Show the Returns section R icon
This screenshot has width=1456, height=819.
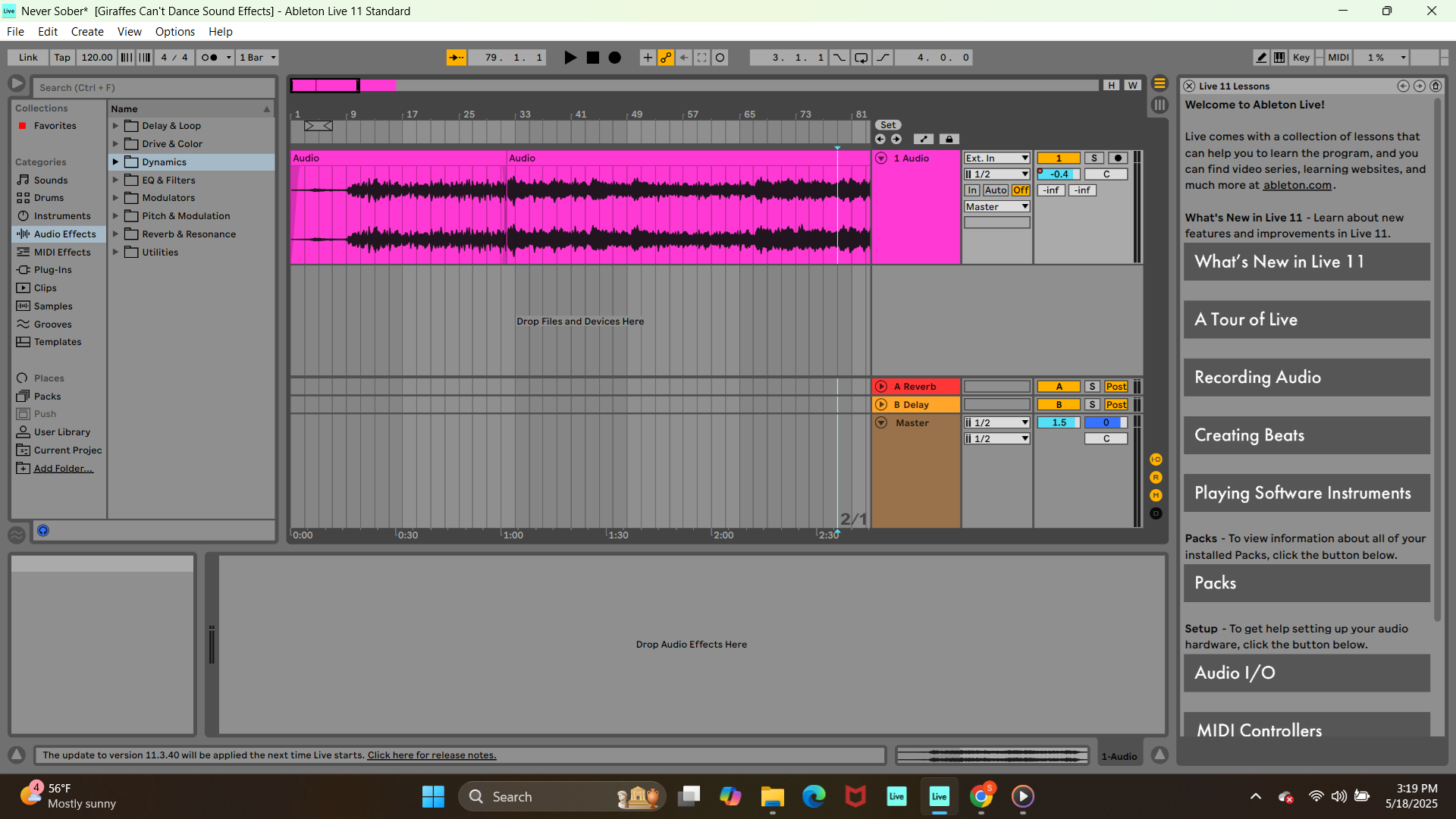pos(1156,478)
